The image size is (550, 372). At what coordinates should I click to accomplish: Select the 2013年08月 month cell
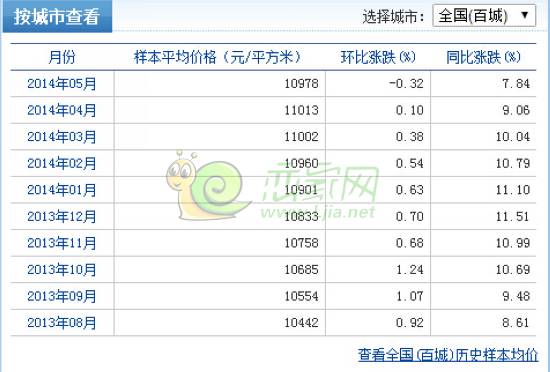pos(62,323)
